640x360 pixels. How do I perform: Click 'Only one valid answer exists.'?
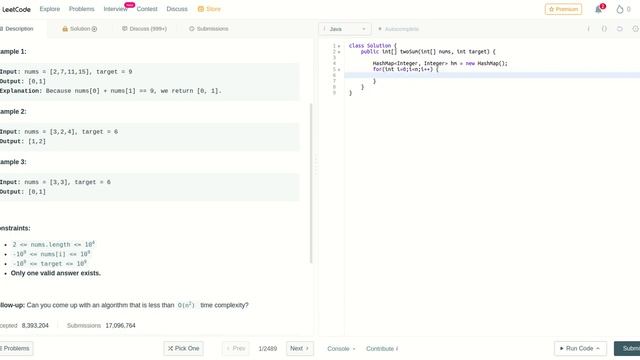coord(56,273)
